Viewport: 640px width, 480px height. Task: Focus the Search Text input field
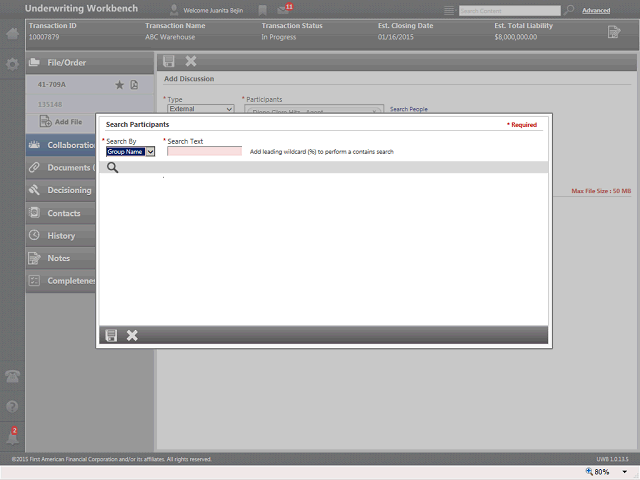[x=204, y=151]
